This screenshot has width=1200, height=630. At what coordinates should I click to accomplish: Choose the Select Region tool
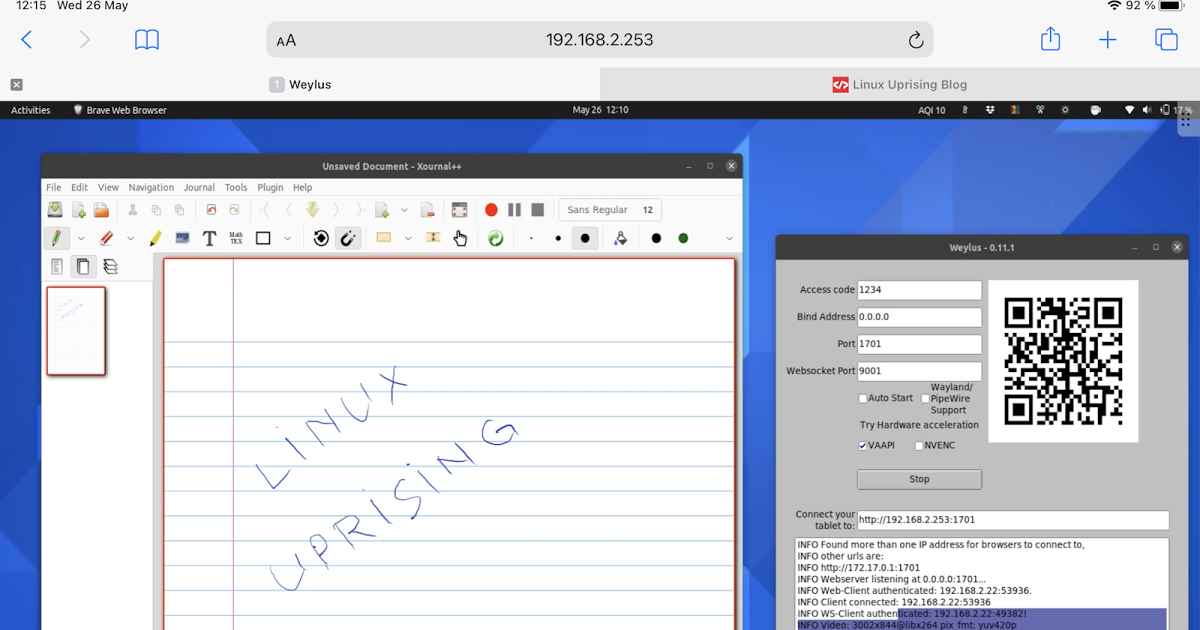pos(383,238)
